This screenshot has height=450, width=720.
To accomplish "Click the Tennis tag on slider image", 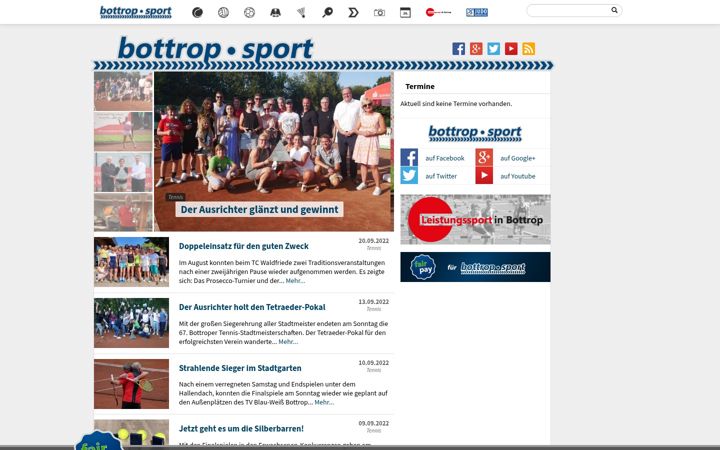I will point(175,197).
